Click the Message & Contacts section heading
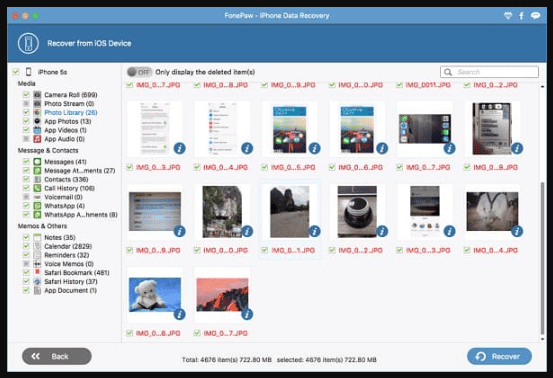 pos(48,151)
